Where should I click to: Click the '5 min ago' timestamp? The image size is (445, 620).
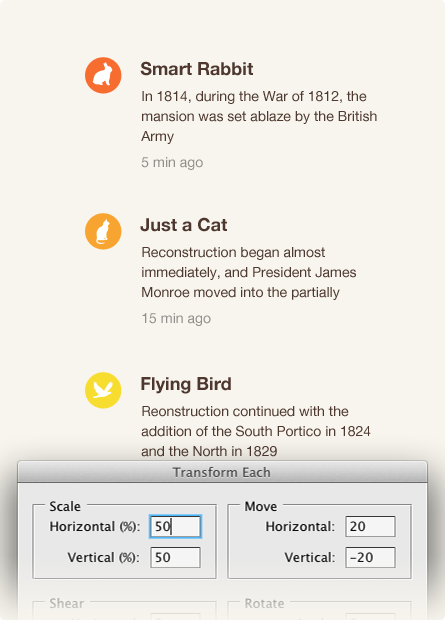[x=172, y=162]
